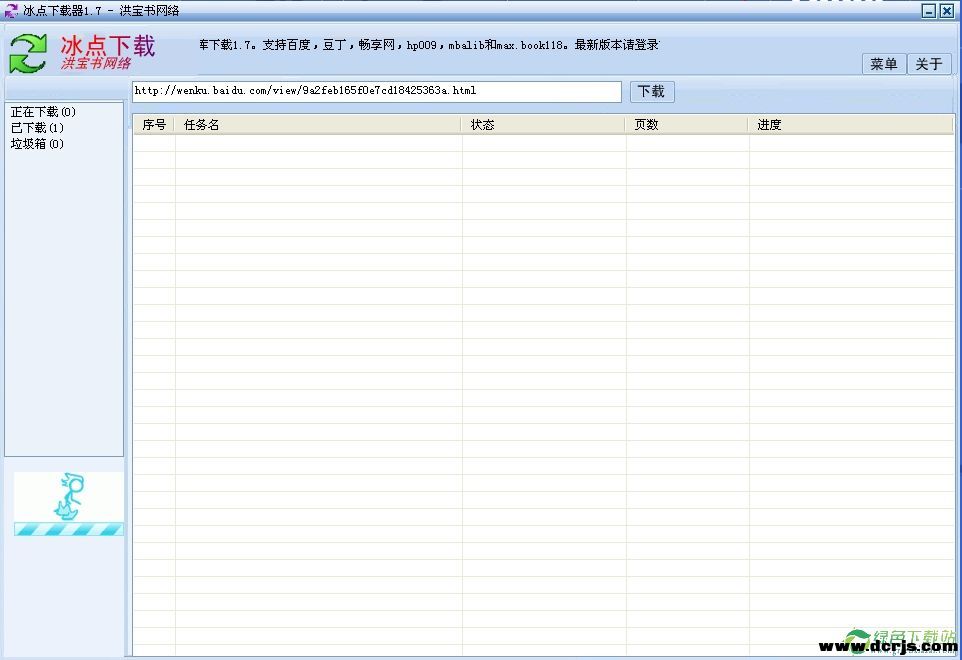Screen dimensions: 962x660
Task: Close the 冰点下载器 window
Action: (946, 11)
